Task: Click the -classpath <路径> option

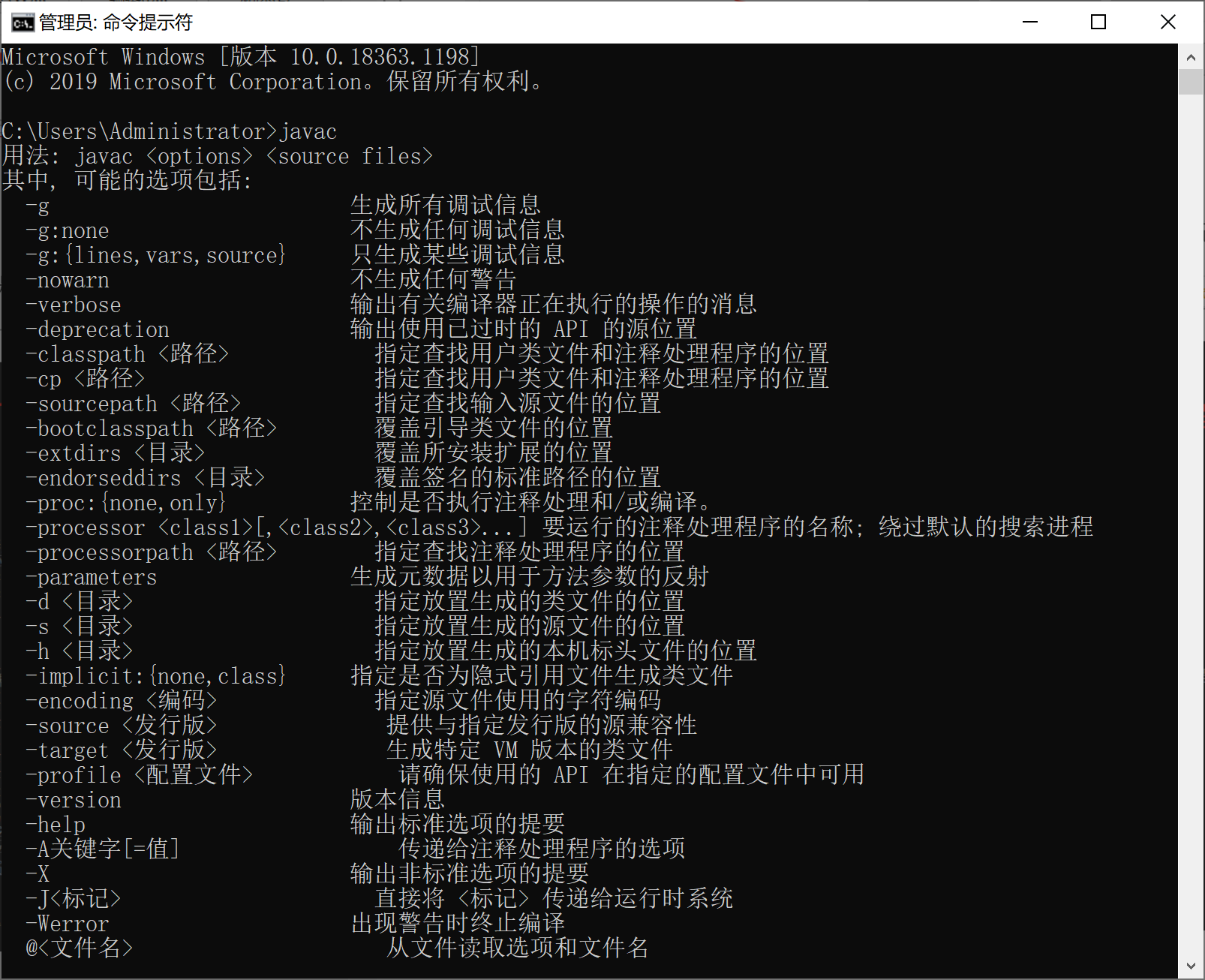Action: (128, 354)
